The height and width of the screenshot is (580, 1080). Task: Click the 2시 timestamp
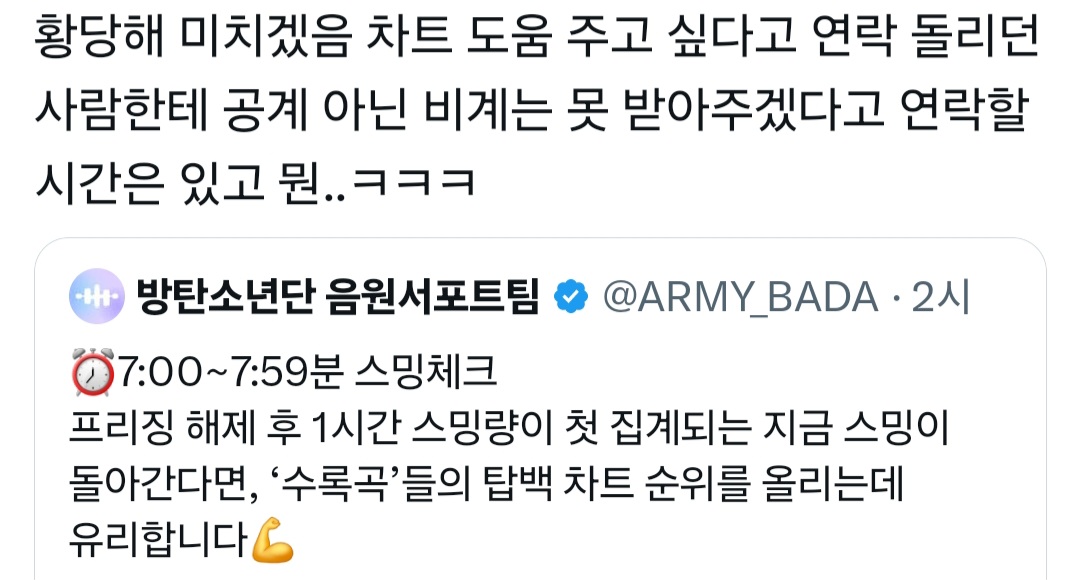941,297
